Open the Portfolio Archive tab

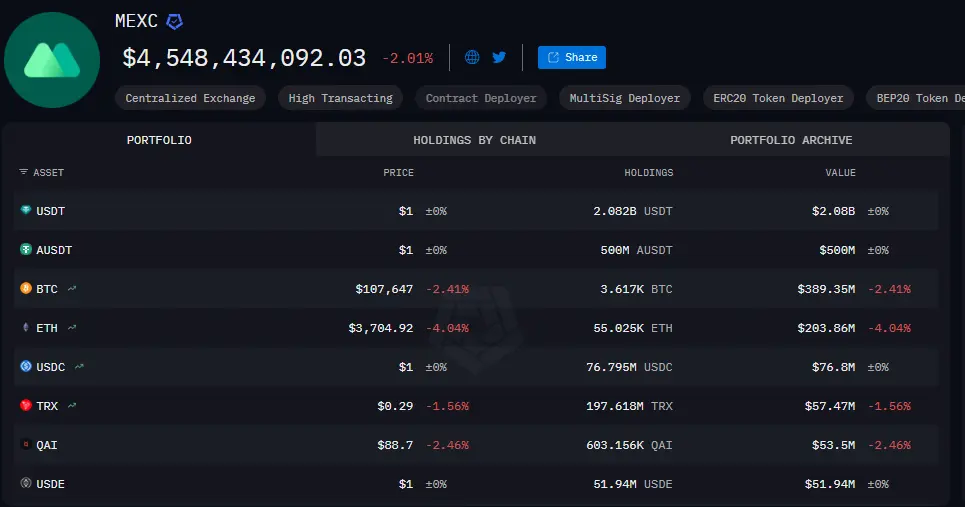tap(791, 140)
